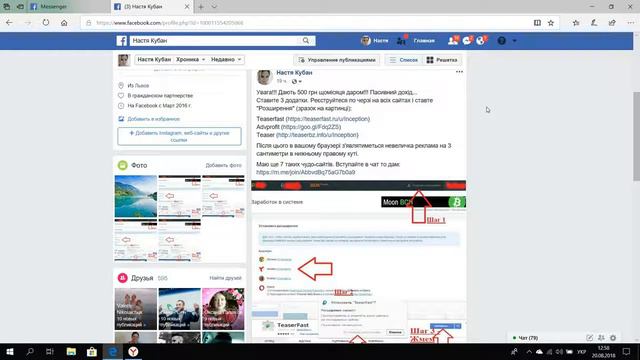Click Настя Кубан post author name

pos(294,72)
